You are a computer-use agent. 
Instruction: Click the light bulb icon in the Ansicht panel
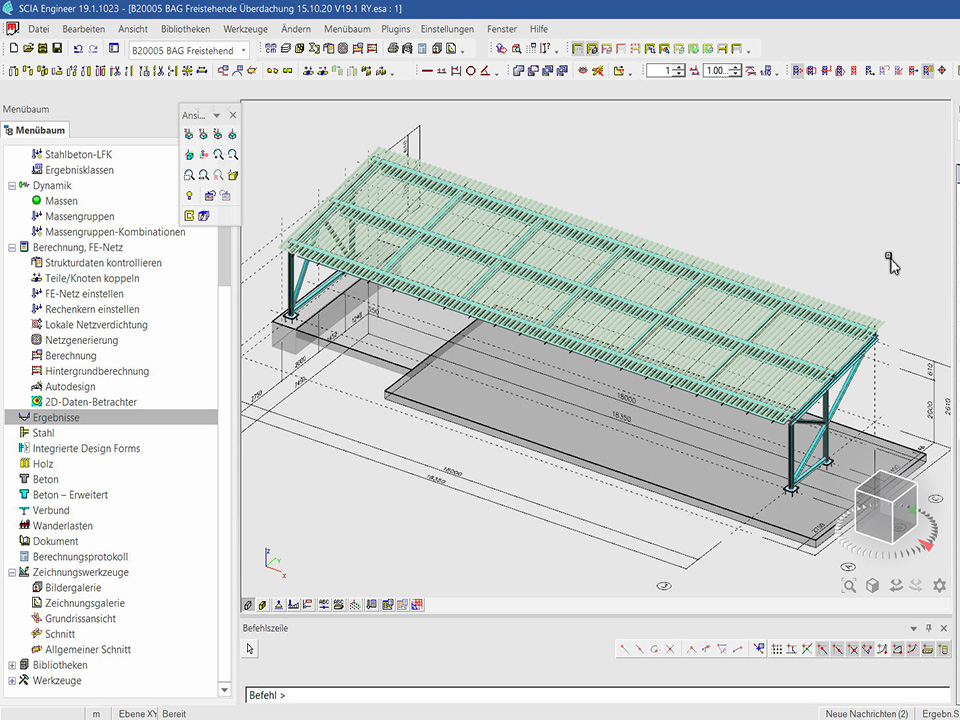189,195
